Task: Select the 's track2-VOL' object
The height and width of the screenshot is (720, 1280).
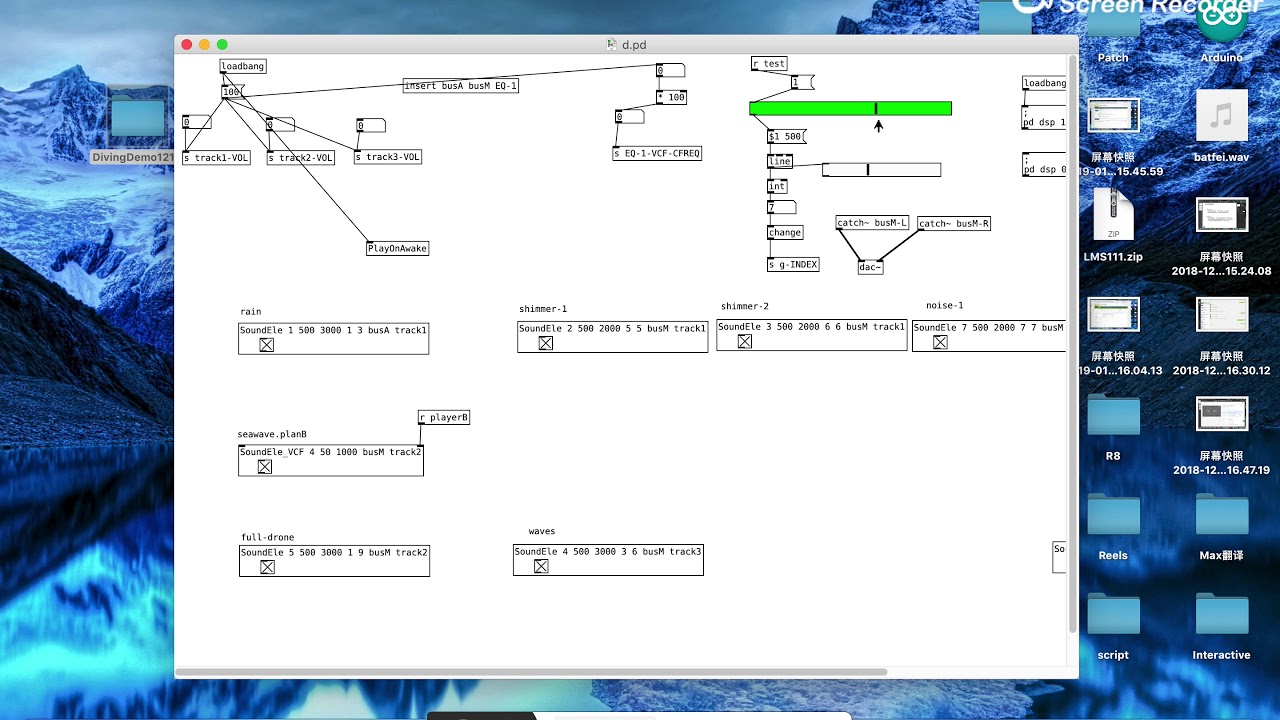Action: (x=300, y=158)
